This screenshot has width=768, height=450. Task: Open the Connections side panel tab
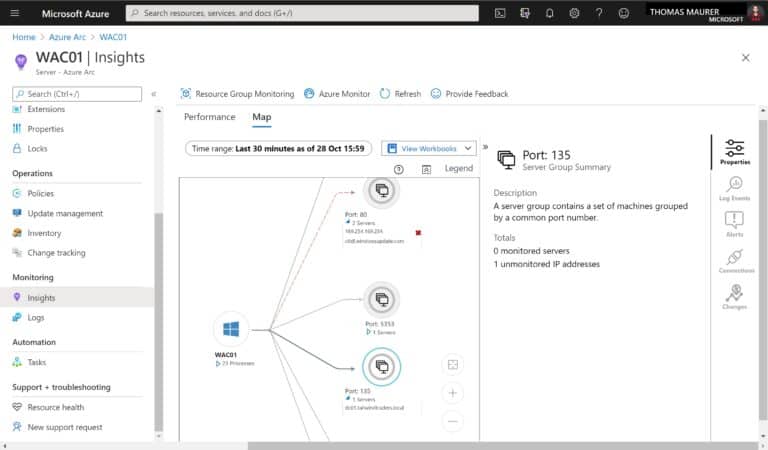736,261
